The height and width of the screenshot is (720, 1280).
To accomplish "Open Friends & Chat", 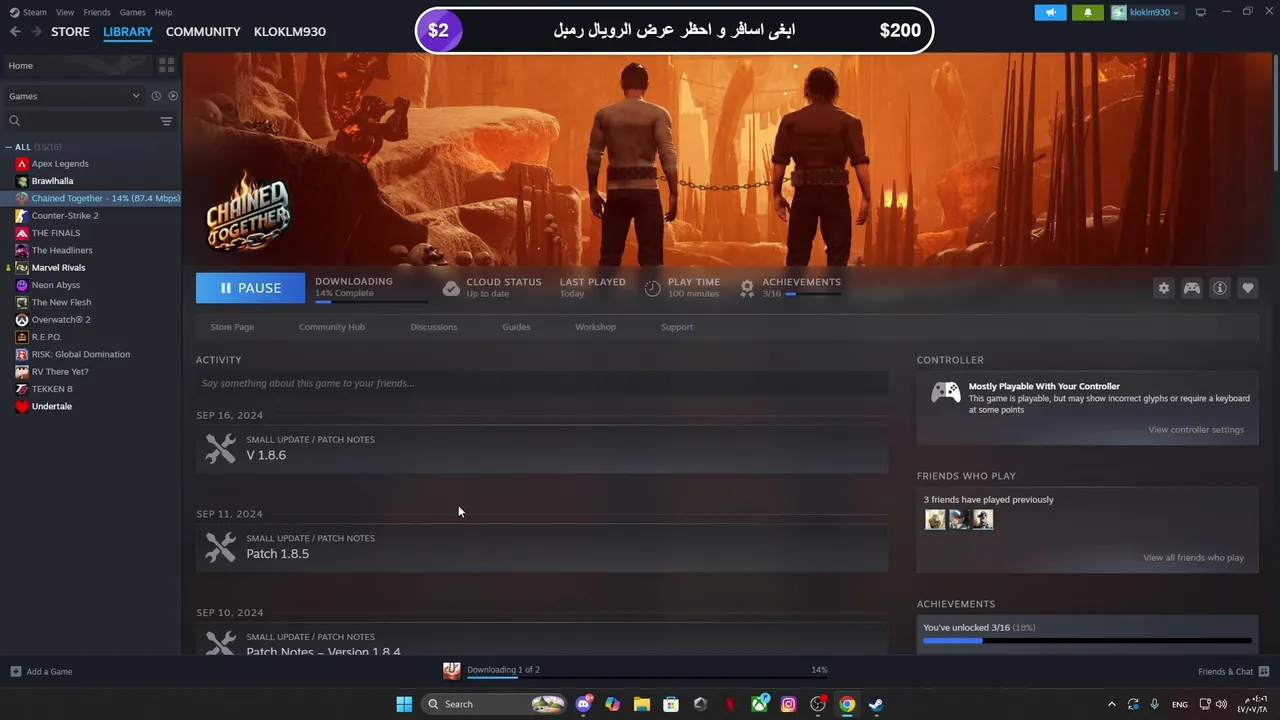I will point(1234,672).
